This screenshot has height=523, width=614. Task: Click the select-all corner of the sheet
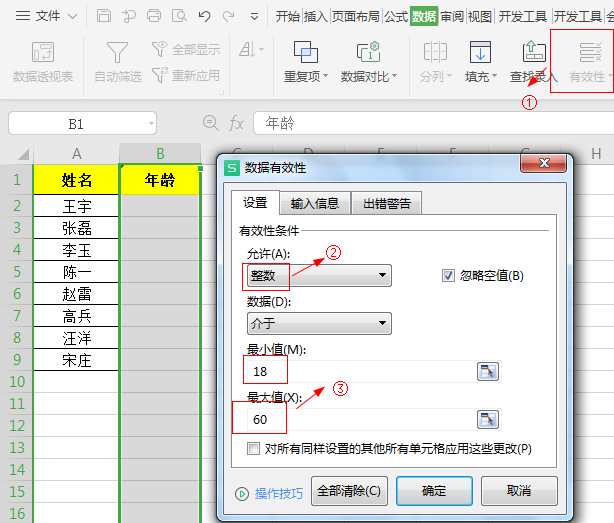(23, 154)
